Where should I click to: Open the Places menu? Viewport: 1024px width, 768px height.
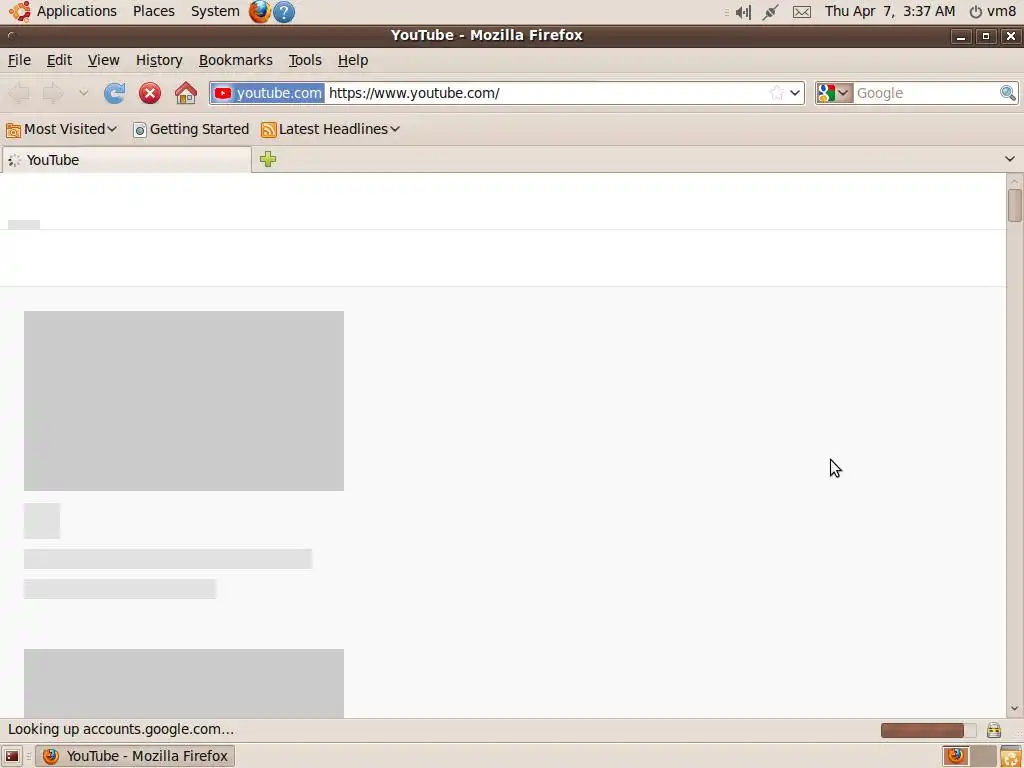click(153, 11)
